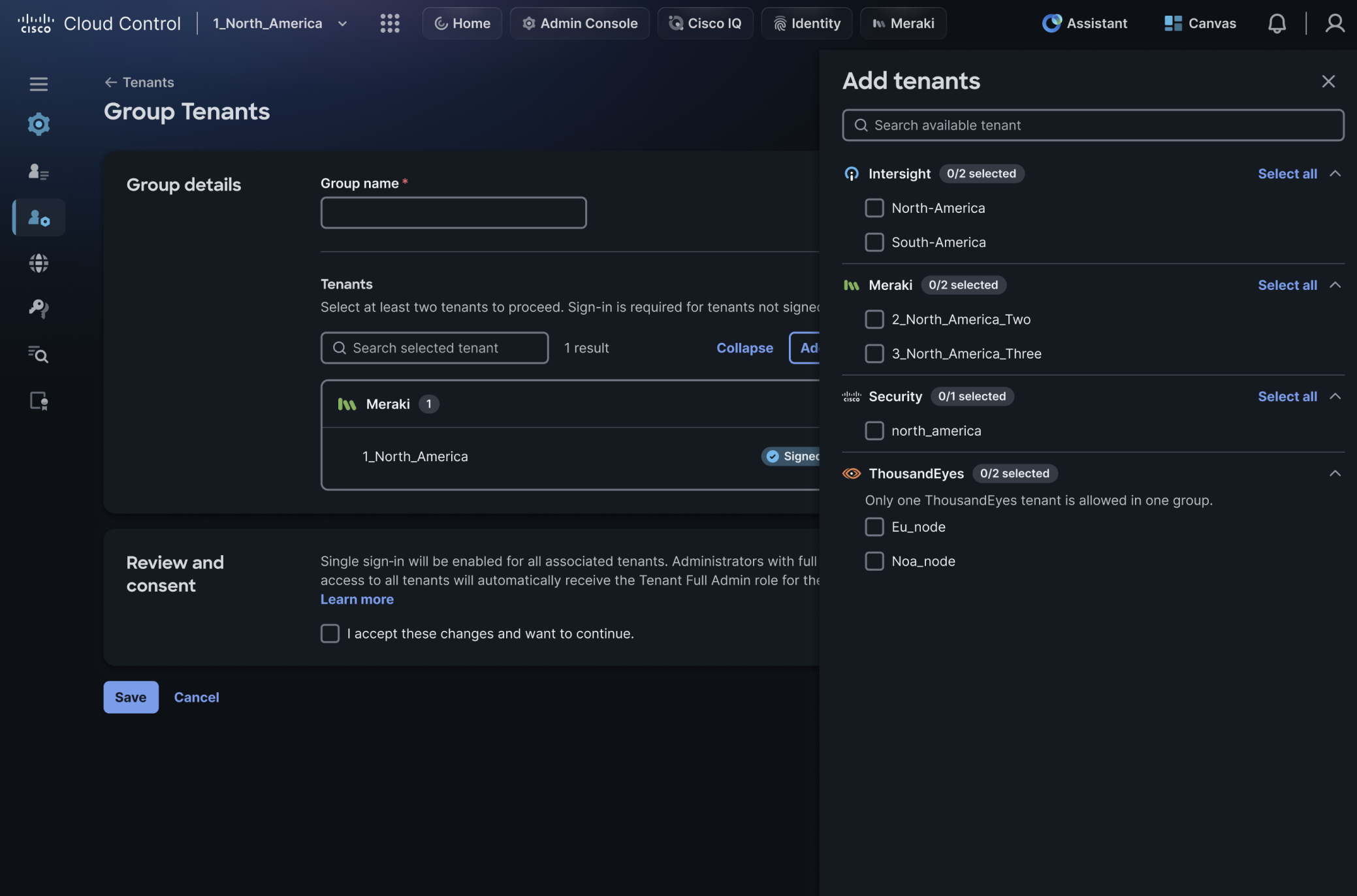Check the 2_North_America_Two Meraki tenant
The width and height of the screenshot is (1357, 896).
tap(874, 319)
